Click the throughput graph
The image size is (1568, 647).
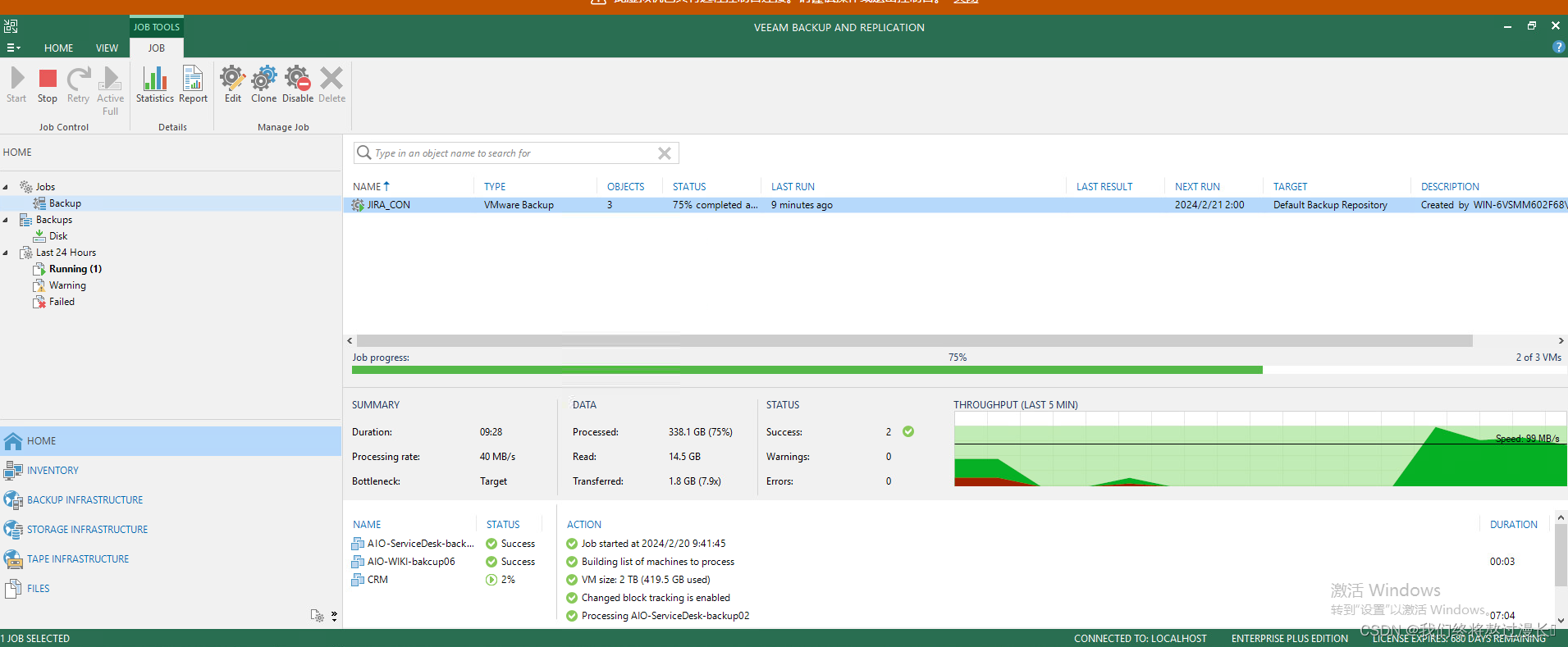(1260, 449)
